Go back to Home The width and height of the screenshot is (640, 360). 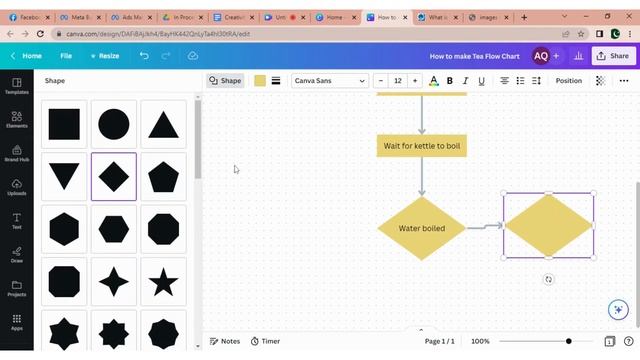coord(27,56)
